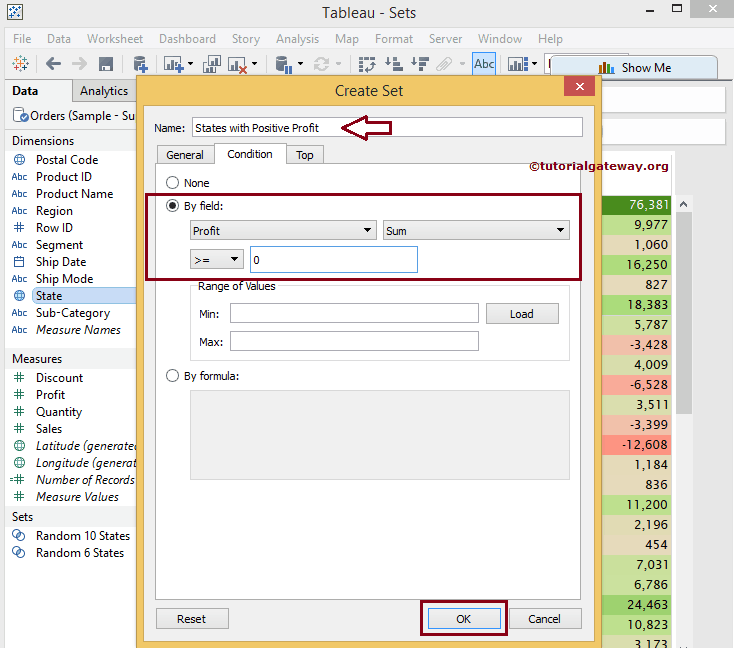Open the Analysis menu
The height and width of the screenshot is (648, 734).
pyautogui.click(x=297, y=39)
